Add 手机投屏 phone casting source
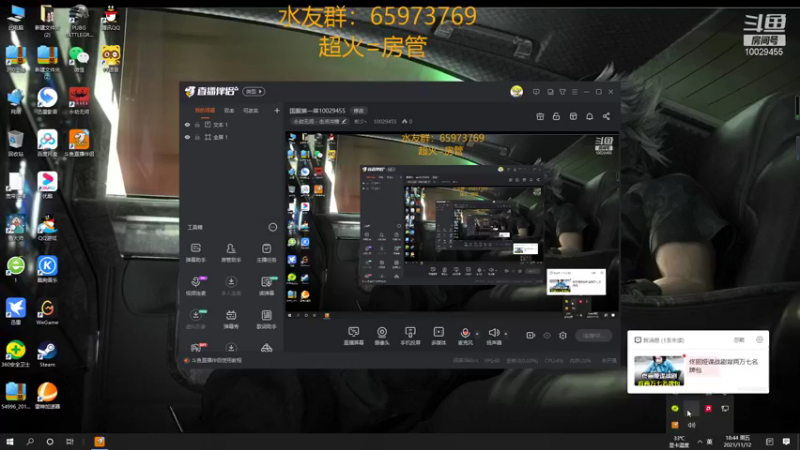The width and height of the screenshot is (800, 450). [x=410, y=336]
